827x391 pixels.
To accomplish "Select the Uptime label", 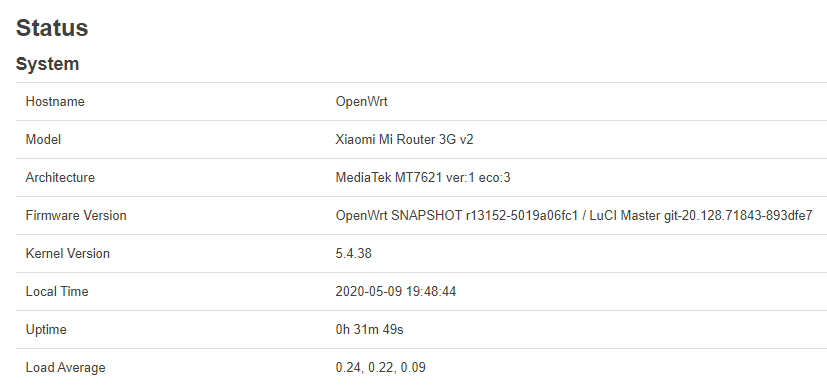I will 46,329.
